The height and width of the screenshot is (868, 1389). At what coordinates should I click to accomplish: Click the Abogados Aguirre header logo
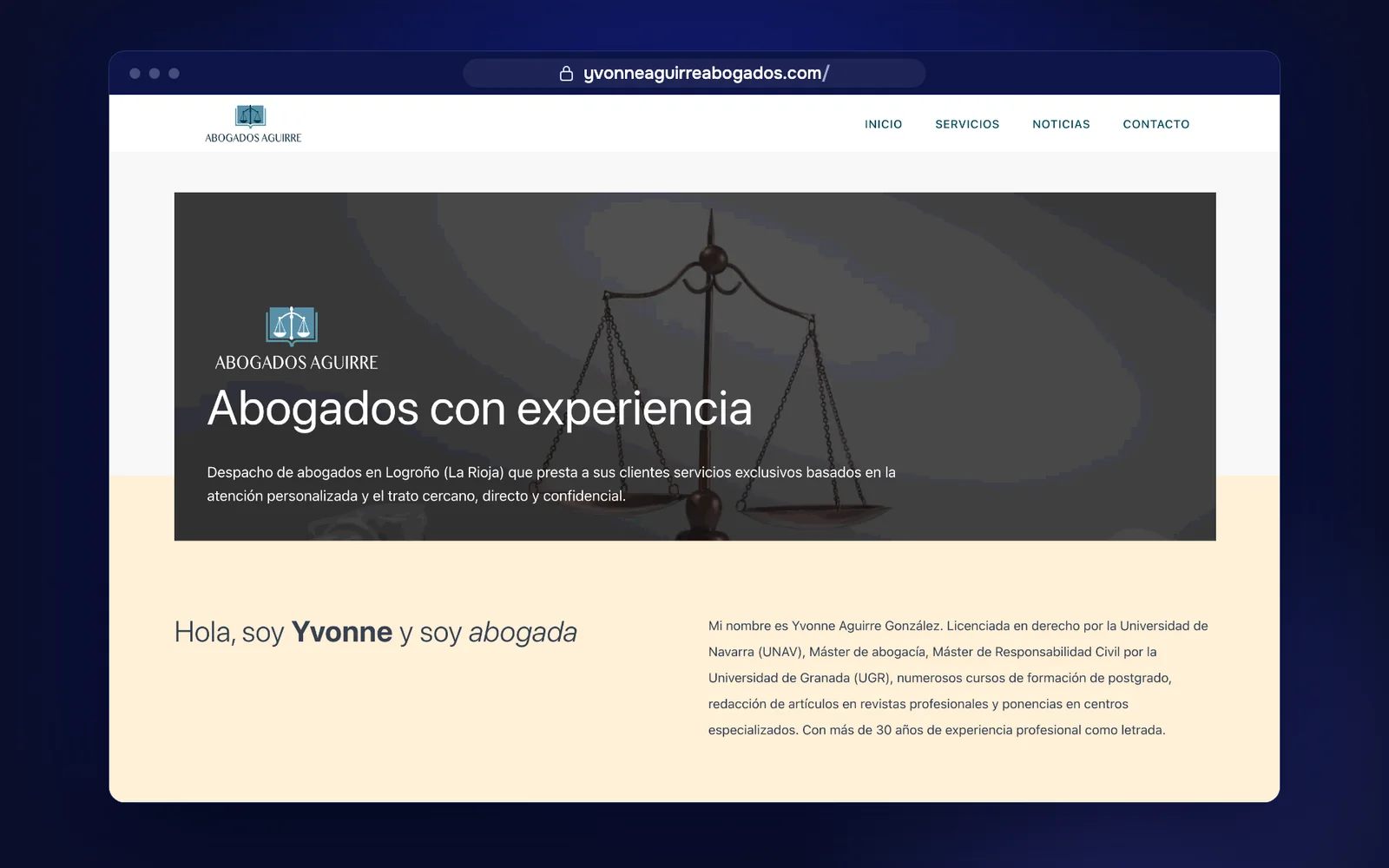coord(253,124)
